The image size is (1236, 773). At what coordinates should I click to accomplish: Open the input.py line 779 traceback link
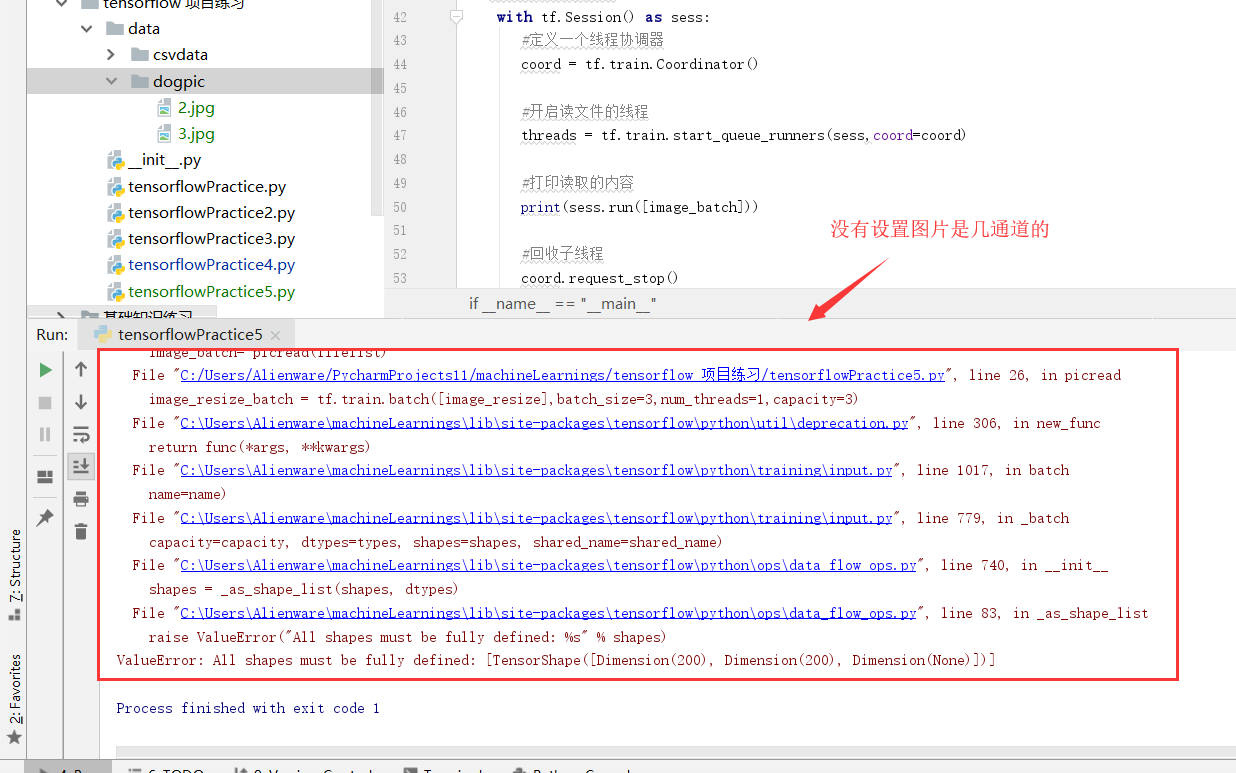tap(536, 518)
